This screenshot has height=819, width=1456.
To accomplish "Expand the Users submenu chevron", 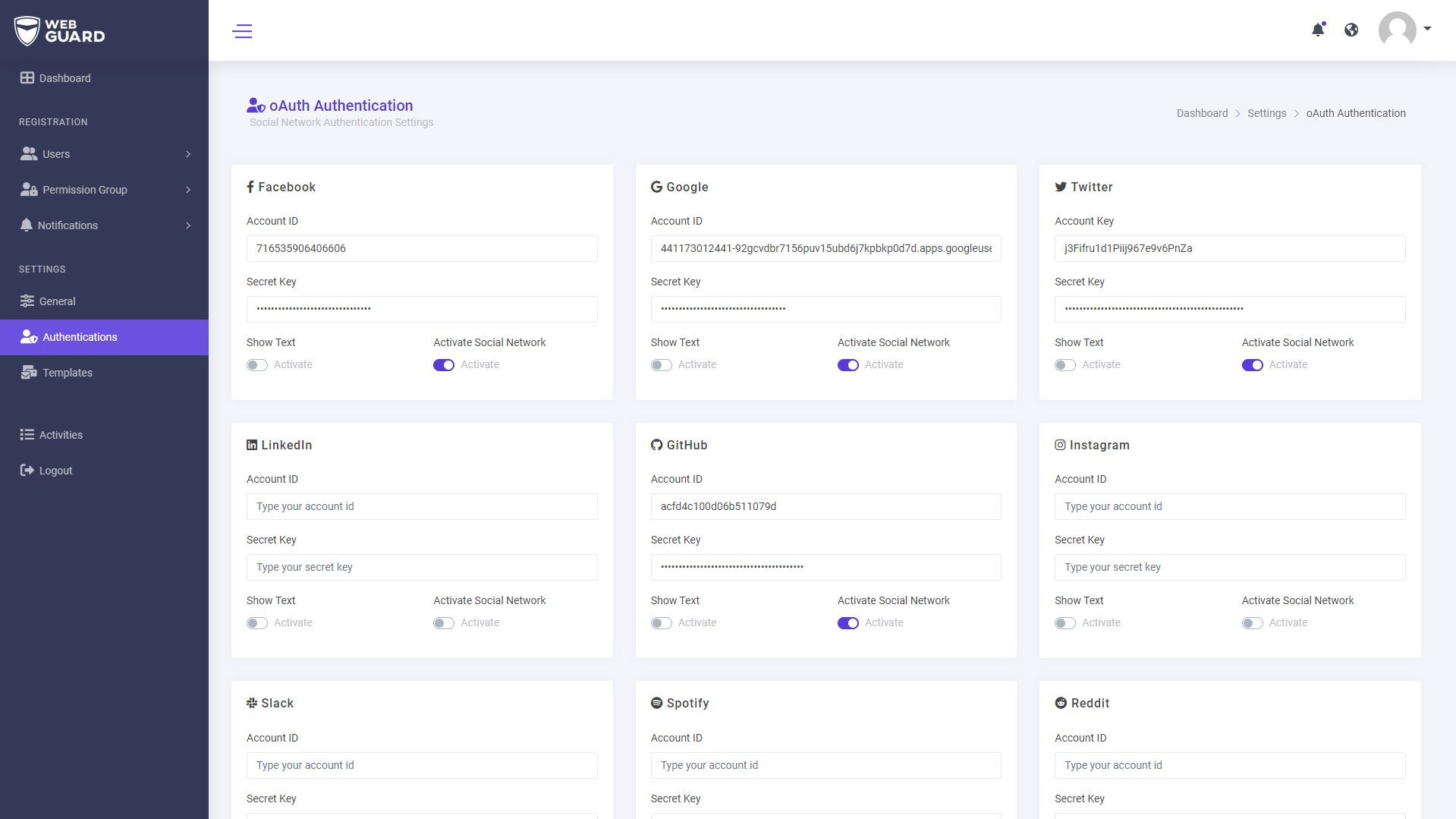I will click(188, 154).
